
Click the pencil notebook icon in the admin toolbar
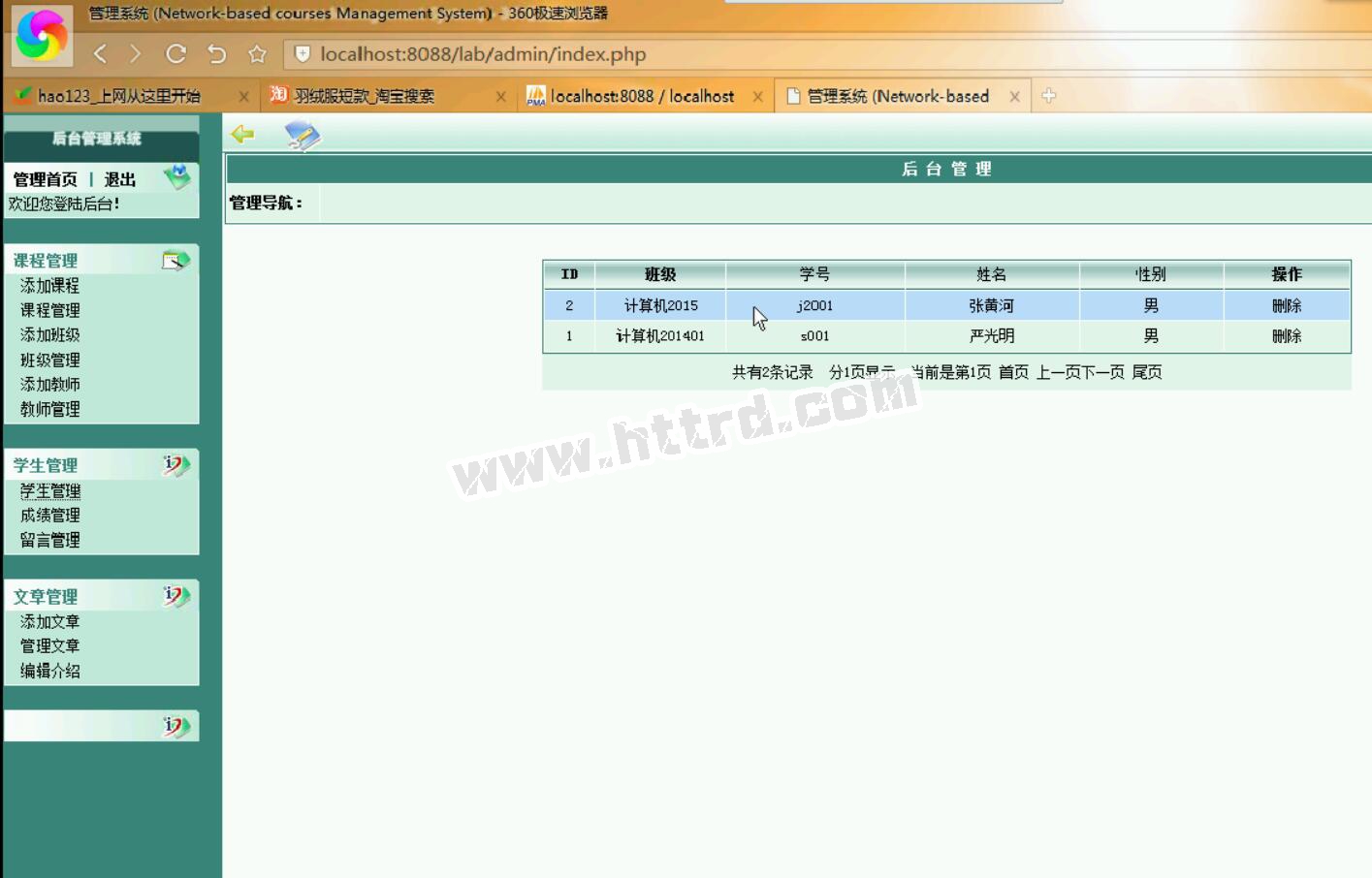303,135
